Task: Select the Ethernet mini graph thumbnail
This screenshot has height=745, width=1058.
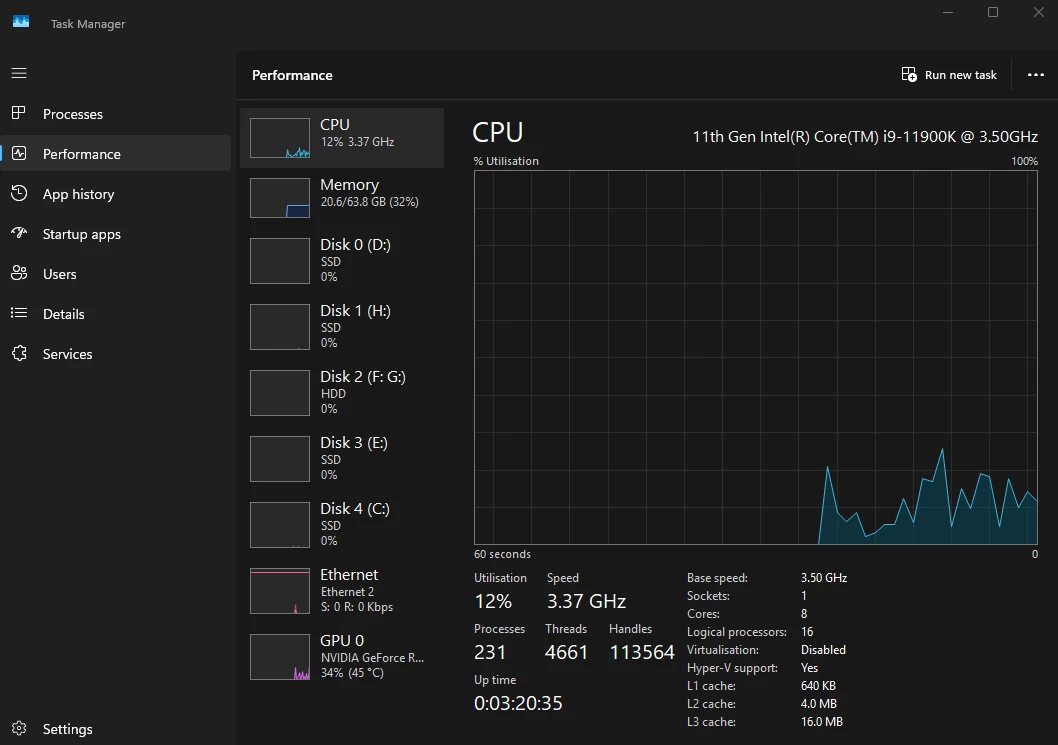Action: coord(280,591)
